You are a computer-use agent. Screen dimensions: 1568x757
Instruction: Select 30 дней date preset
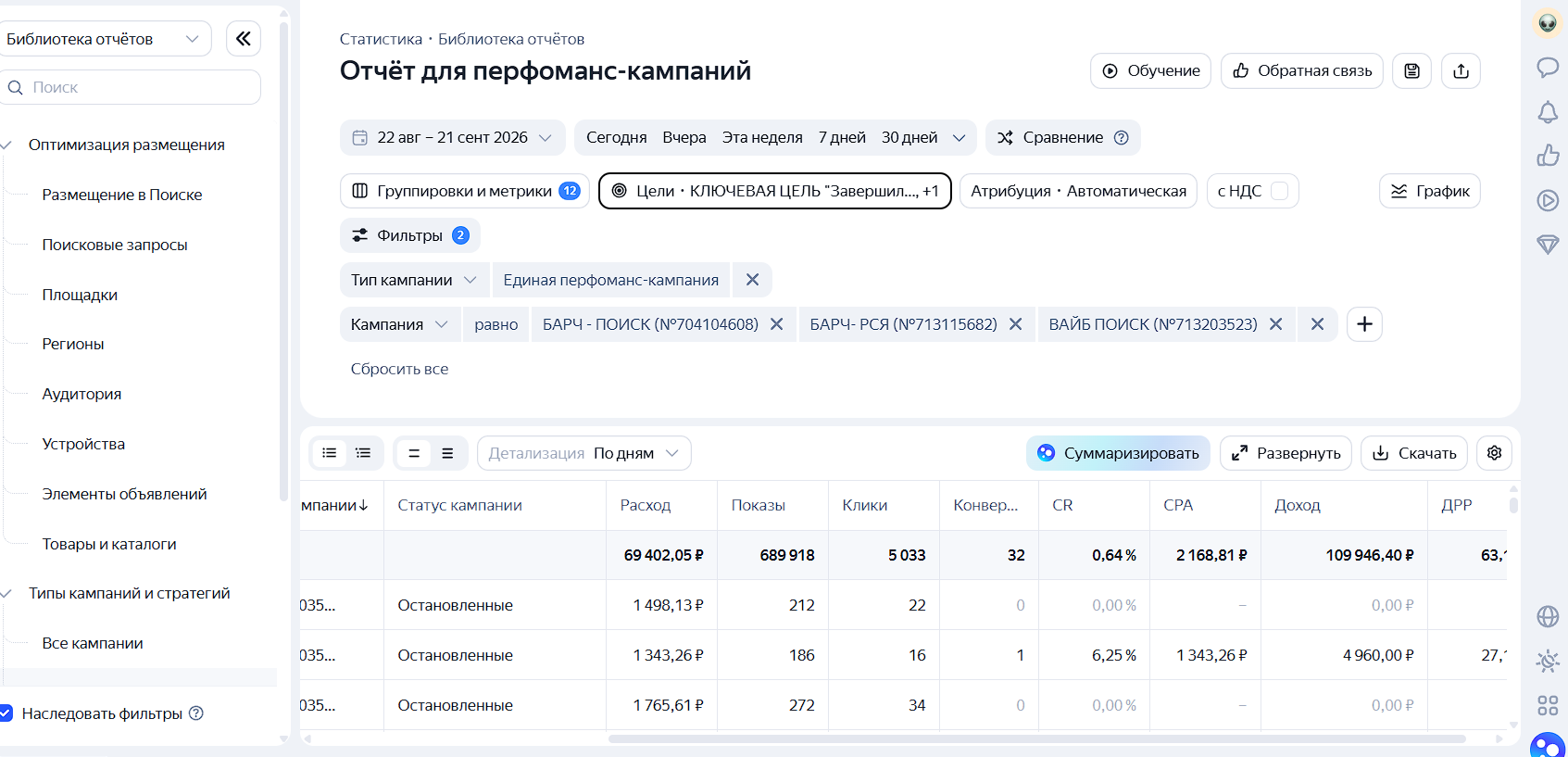[909, 138]
